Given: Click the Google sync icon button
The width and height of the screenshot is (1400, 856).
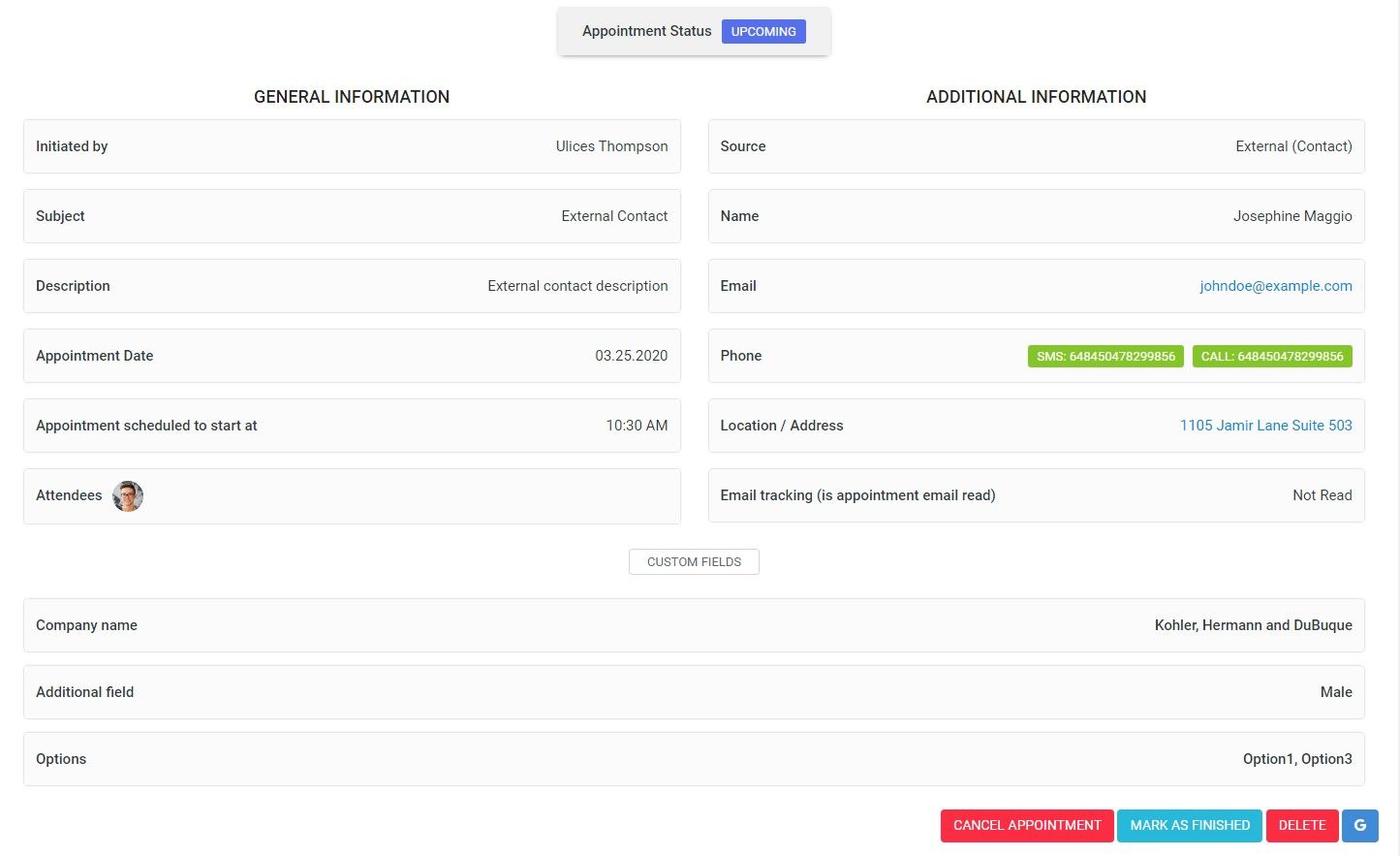Looking at the screenshot, I should click(1359, 825).
